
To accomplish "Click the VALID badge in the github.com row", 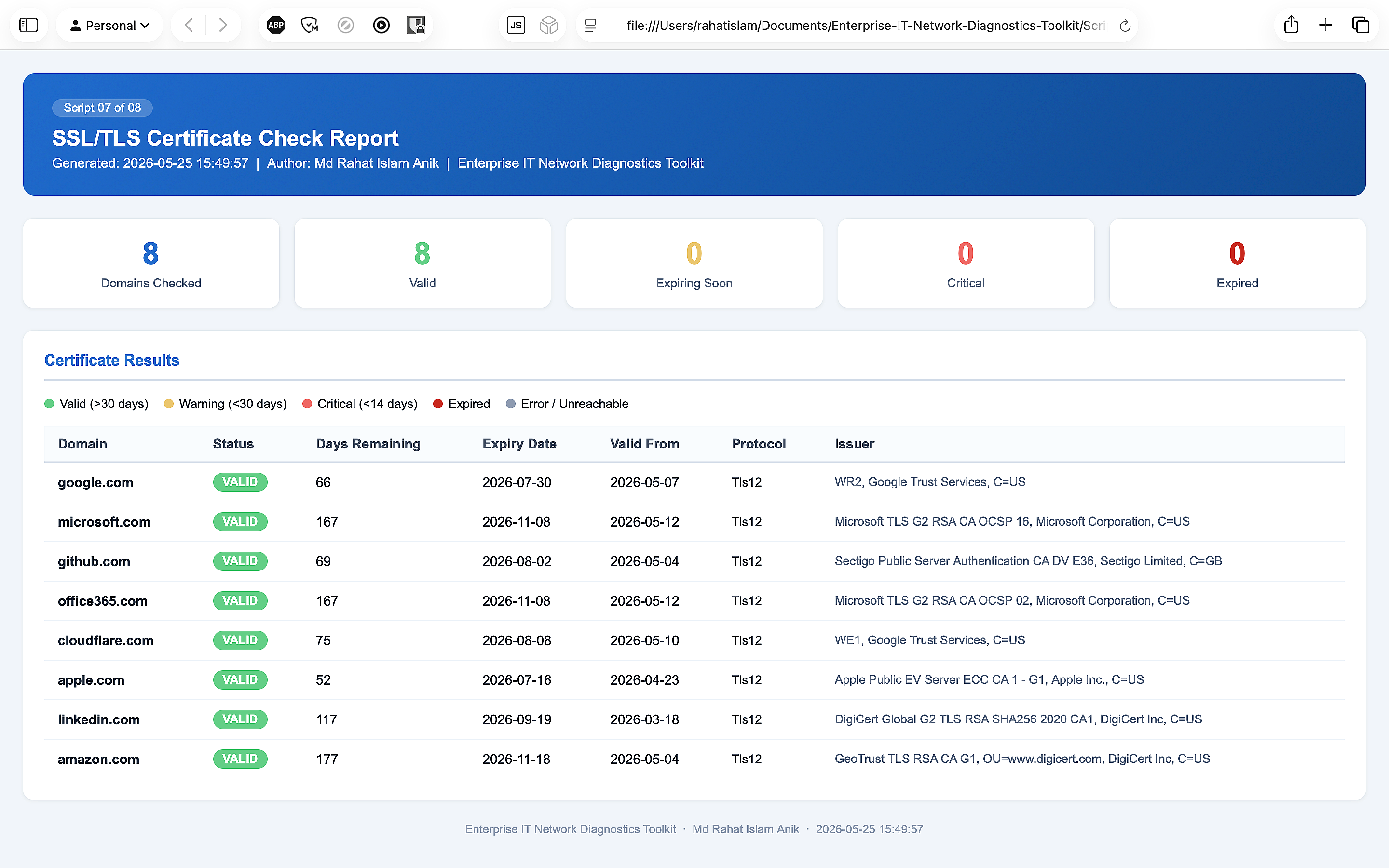I will 240,561.
